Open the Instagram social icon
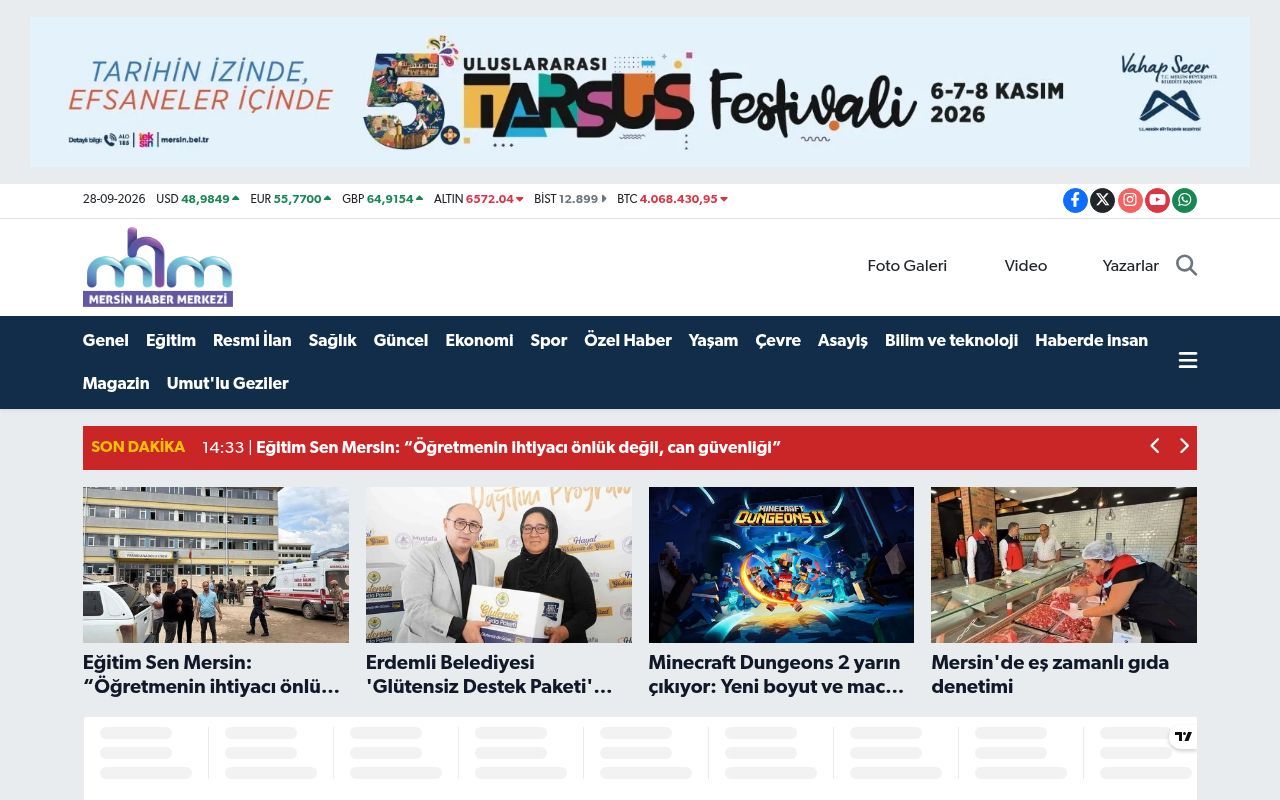The width and height of the screenshot is (1280, 800). (1130, 200)
